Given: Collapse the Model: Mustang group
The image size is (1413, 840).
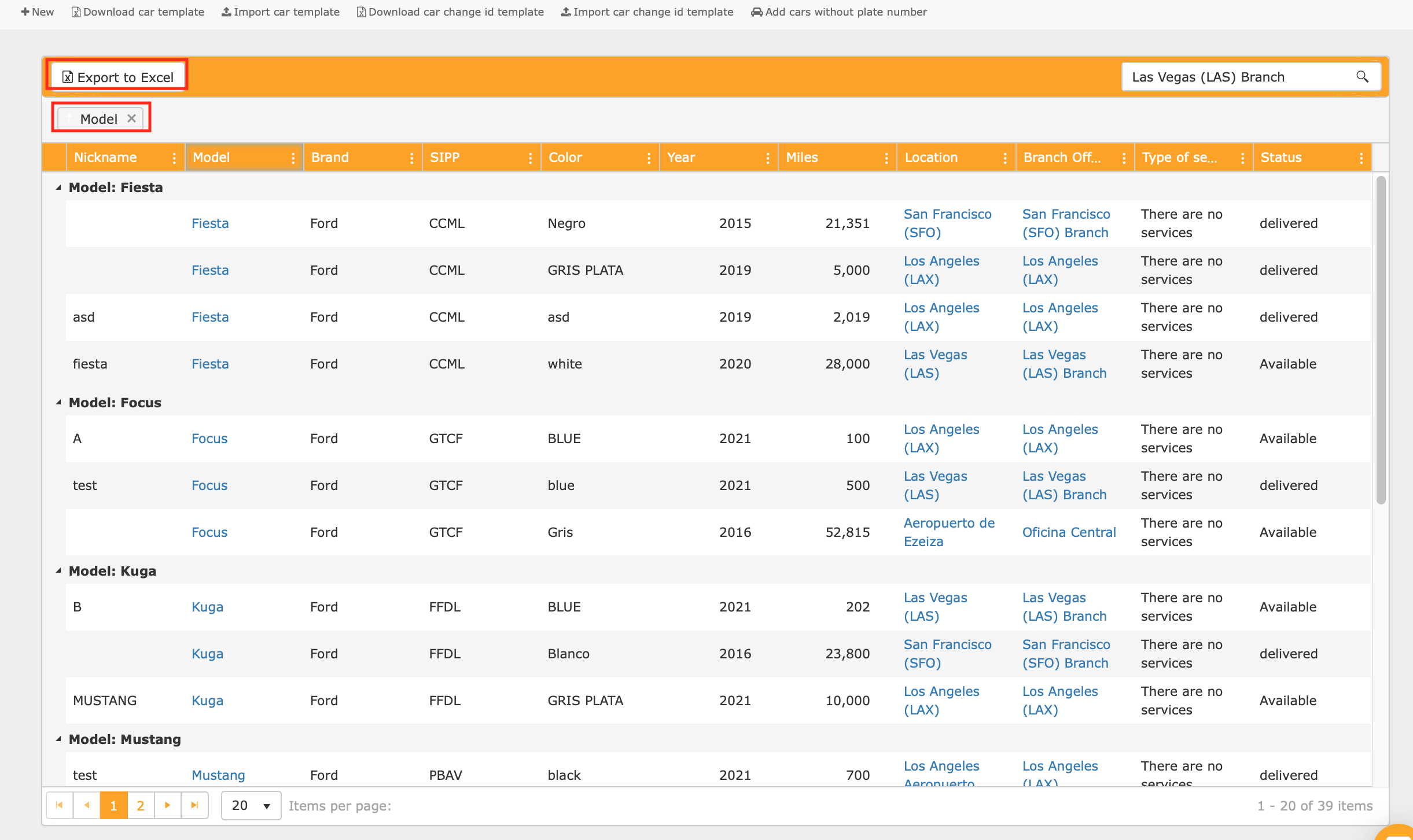Looking at the screenshot, I should (x=58, y=739).
